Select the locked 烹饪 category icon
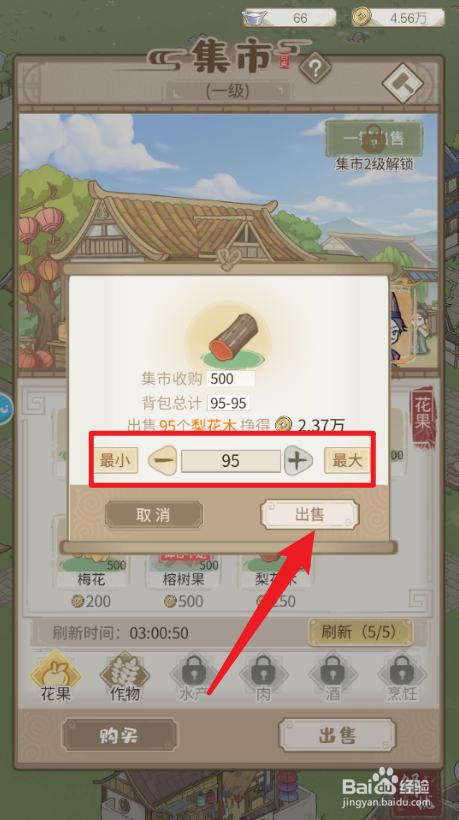459x820 pixels. 401,675
